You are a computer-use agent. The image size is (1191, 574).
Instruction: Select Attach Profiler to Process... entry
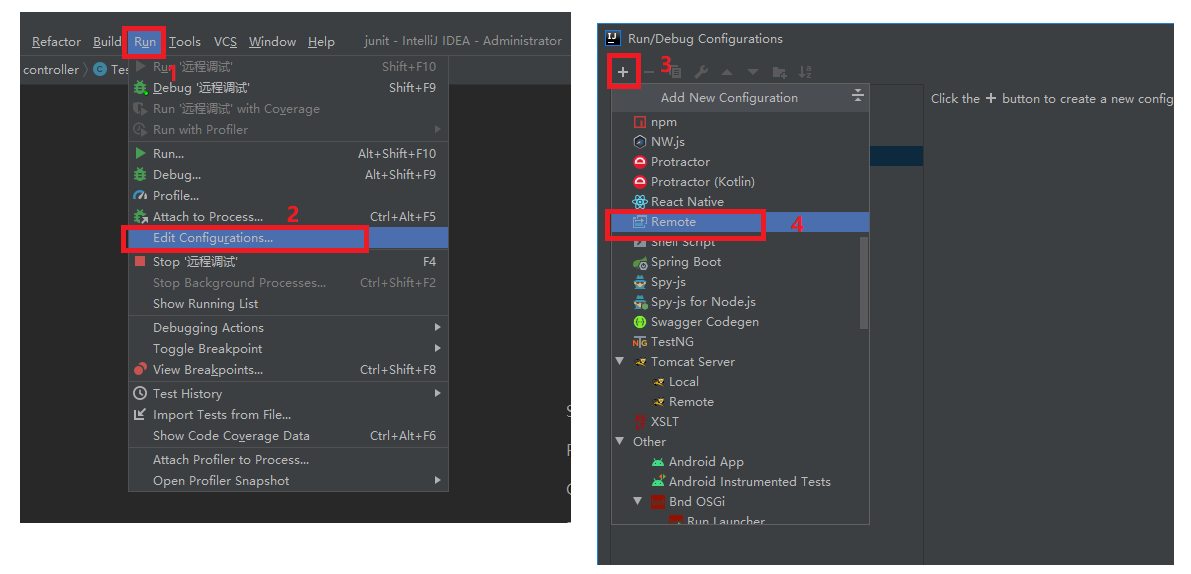click(289, 460)
